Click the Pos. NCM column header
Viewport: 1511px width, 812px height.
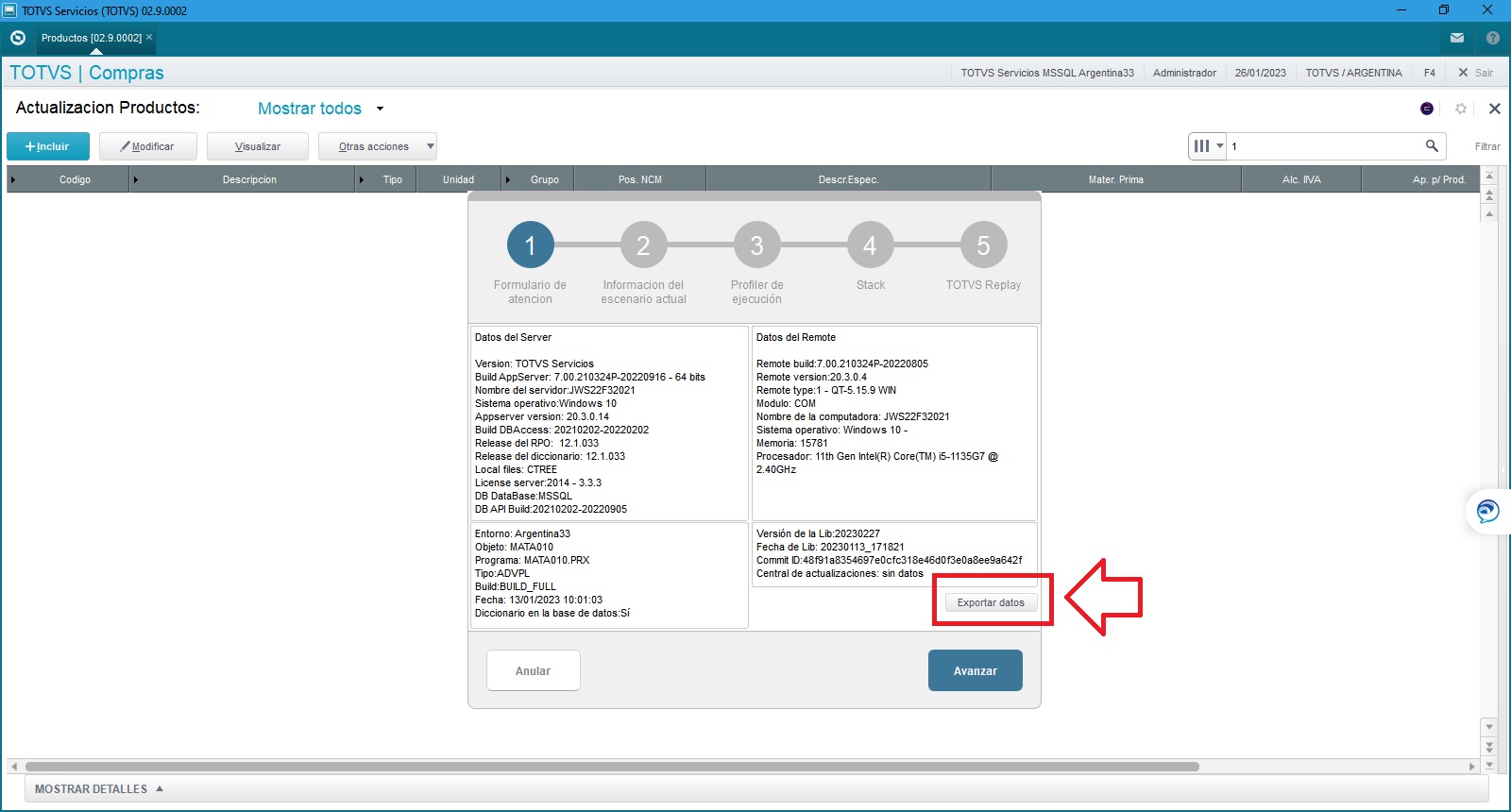pos(640,179)
